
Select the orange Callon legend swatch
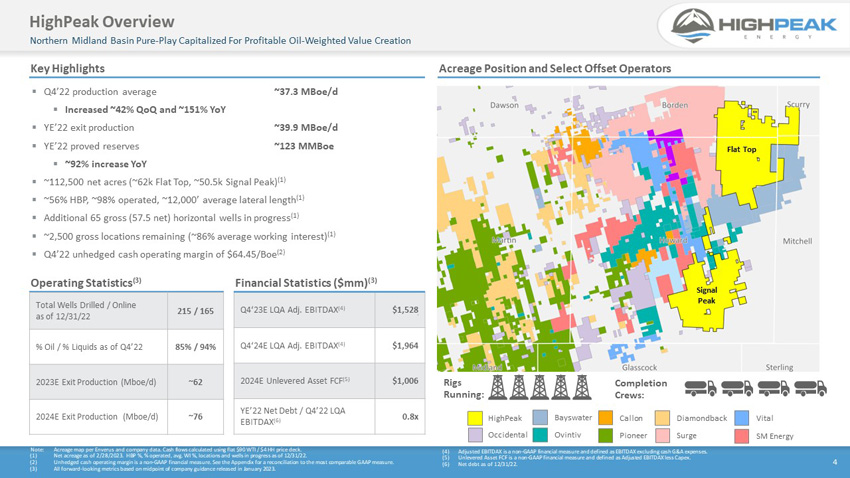pyautogui.click(x=606, y=417)
